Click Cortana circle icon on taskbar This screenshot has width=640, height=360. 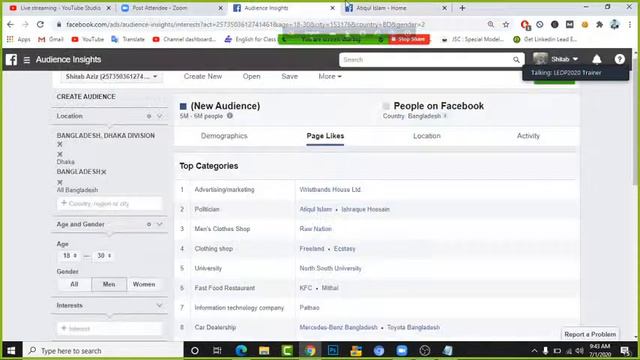pos(195,351)
